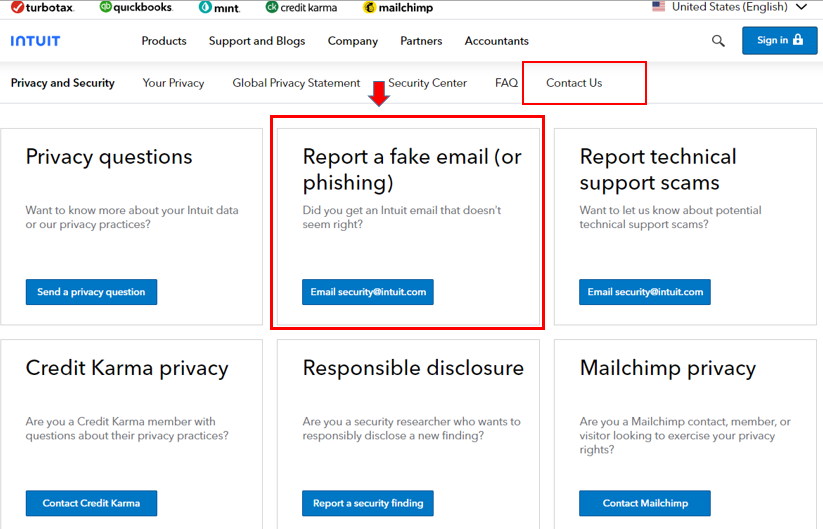The height and width of the screenshot is (529, 823).
Task: Click the United States flag icon
Action: point(658,7)
